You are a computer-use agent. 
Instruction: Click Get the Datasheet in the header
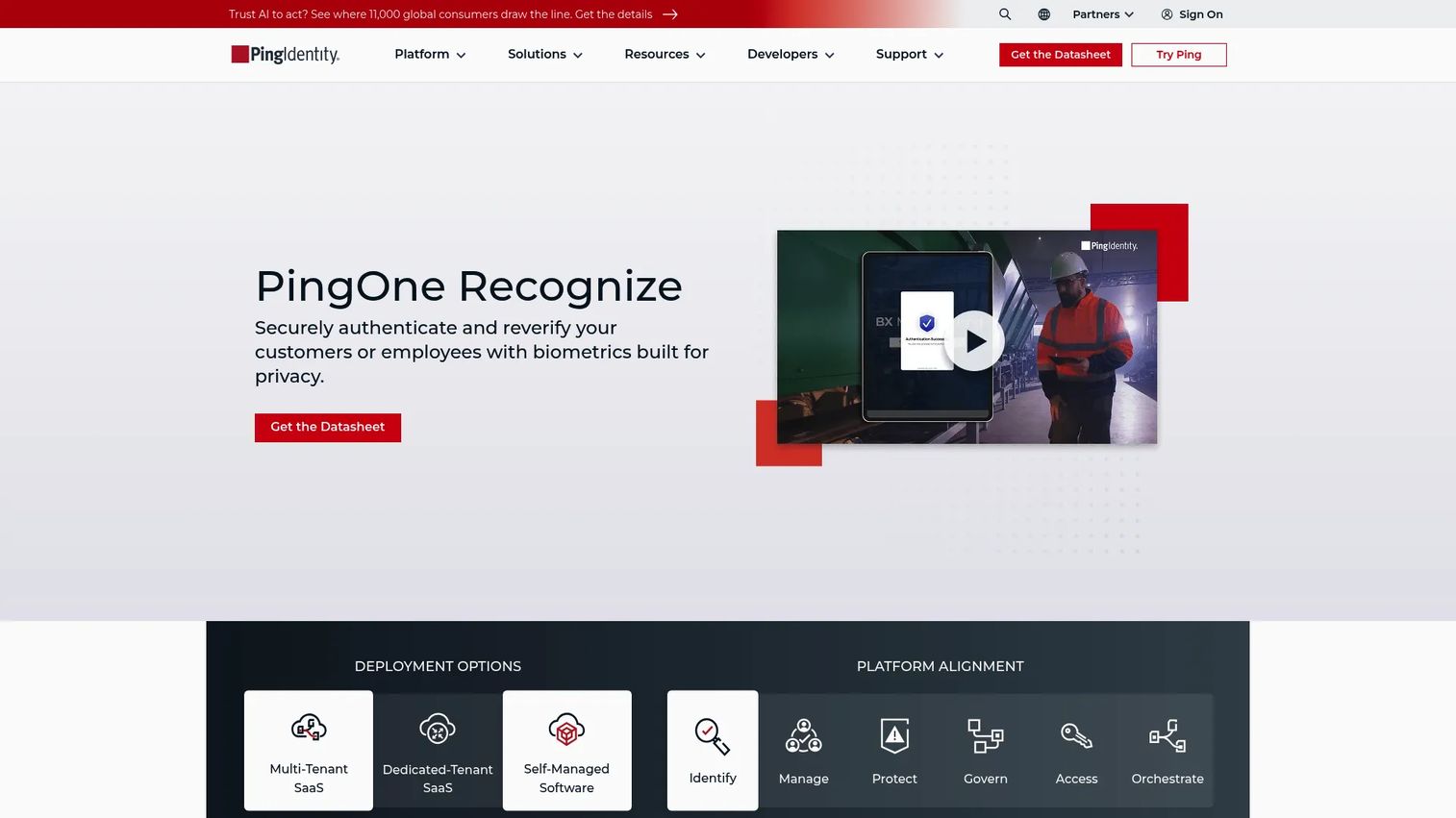[1060, 55]
